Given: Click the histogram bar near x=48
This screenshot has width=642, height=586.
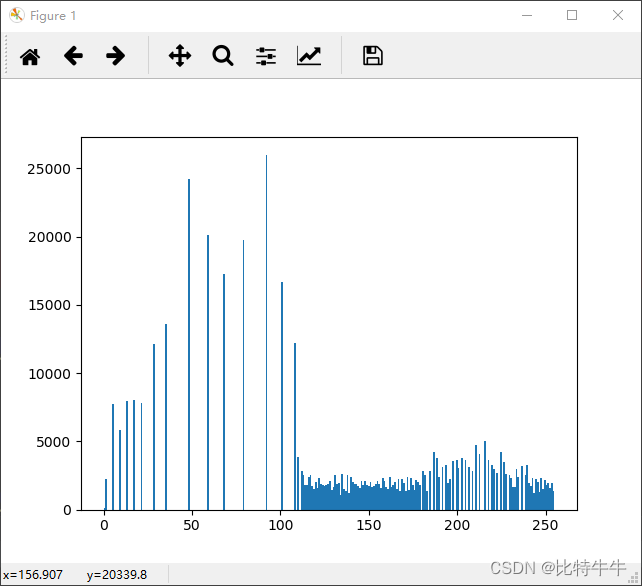Looking at the screenshot, I should (189, 344).
